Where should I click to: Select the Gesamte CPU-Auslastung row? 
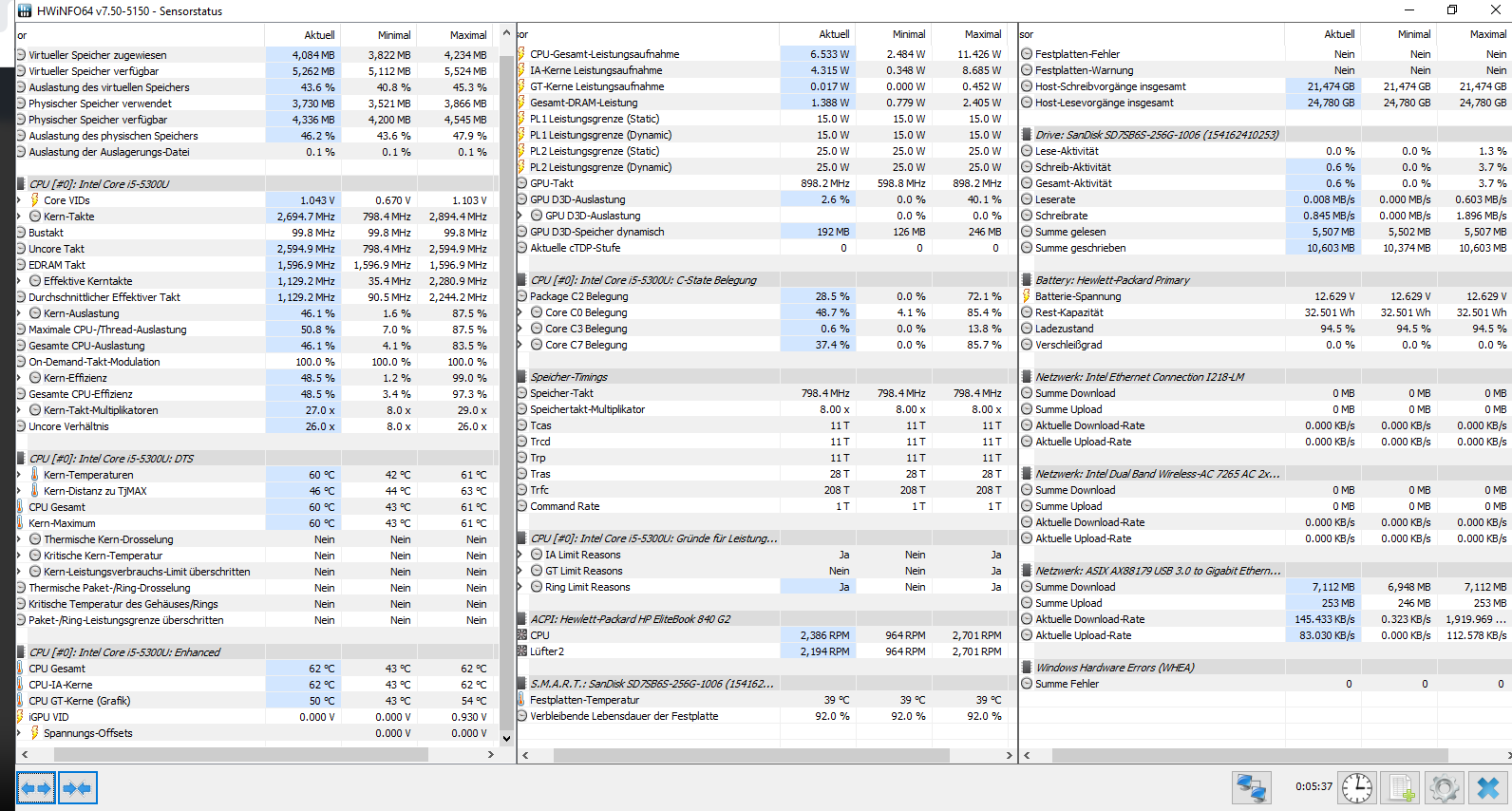click(x=256, y=346)
